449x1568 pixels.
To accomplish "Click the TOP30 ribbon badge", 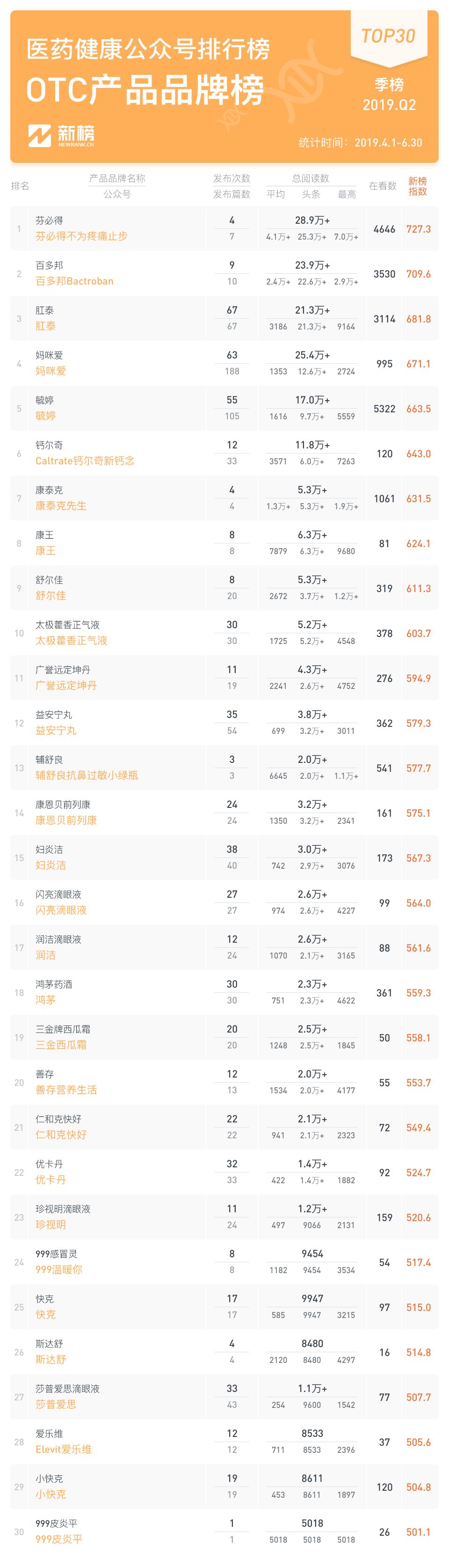I will 388,38.
